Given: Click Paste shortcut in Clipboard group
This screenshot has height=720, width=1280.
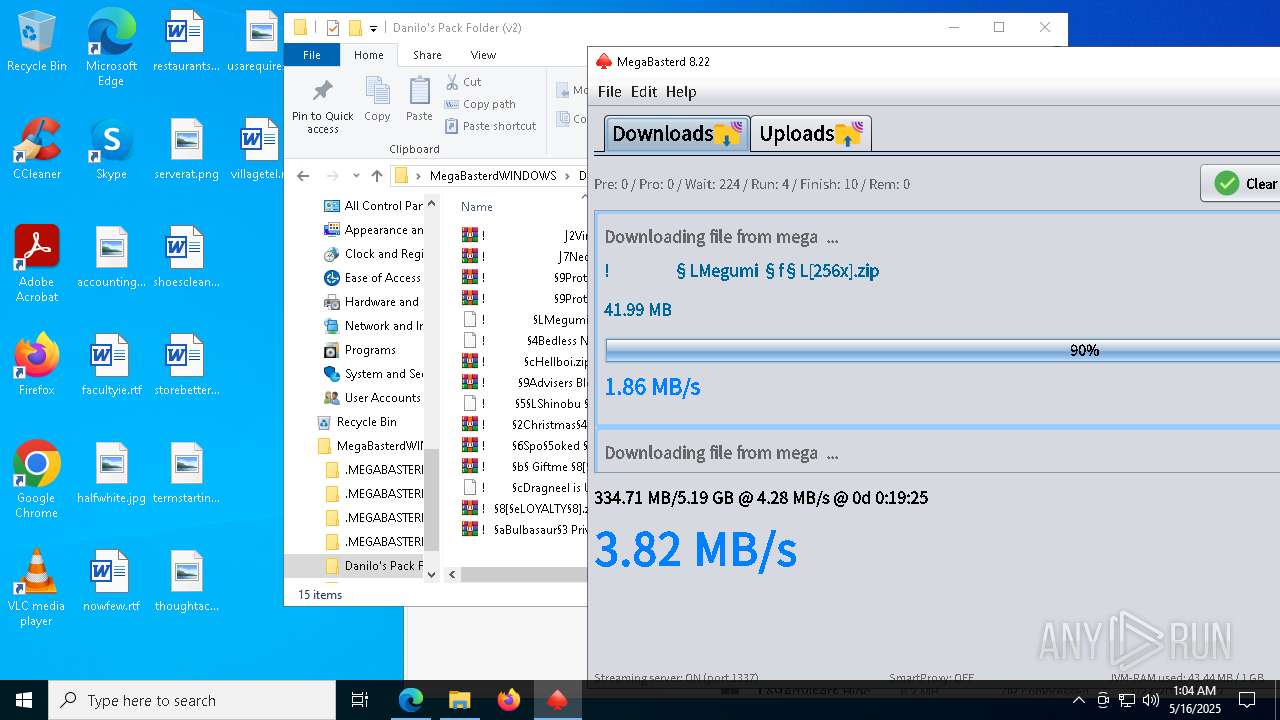Looking at the screenshot, I should coord(490,126).
